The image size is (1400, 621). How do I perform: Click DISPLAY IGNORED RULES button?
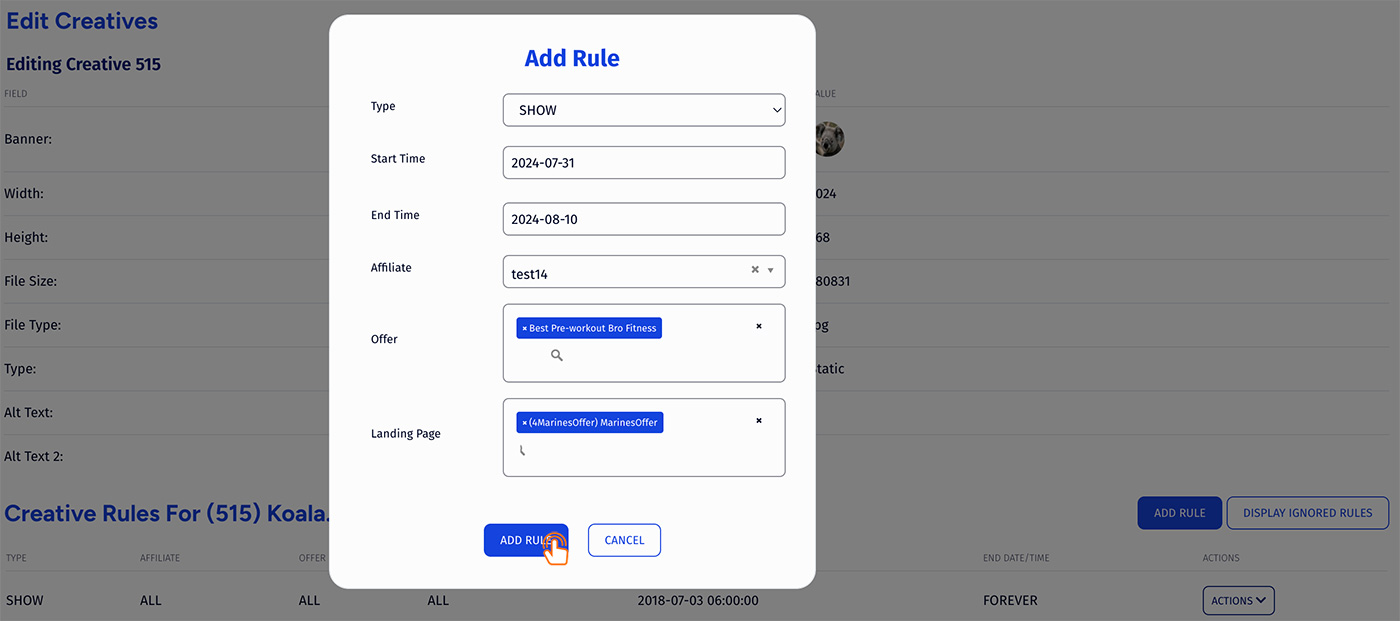[x=1307, y=513]
